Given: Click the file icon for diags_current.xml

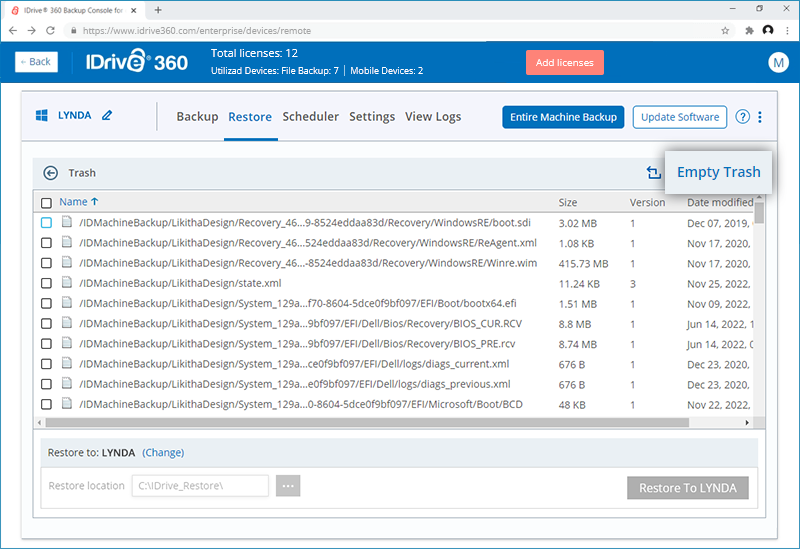Looking at the screenshot, I should (67, 363).
